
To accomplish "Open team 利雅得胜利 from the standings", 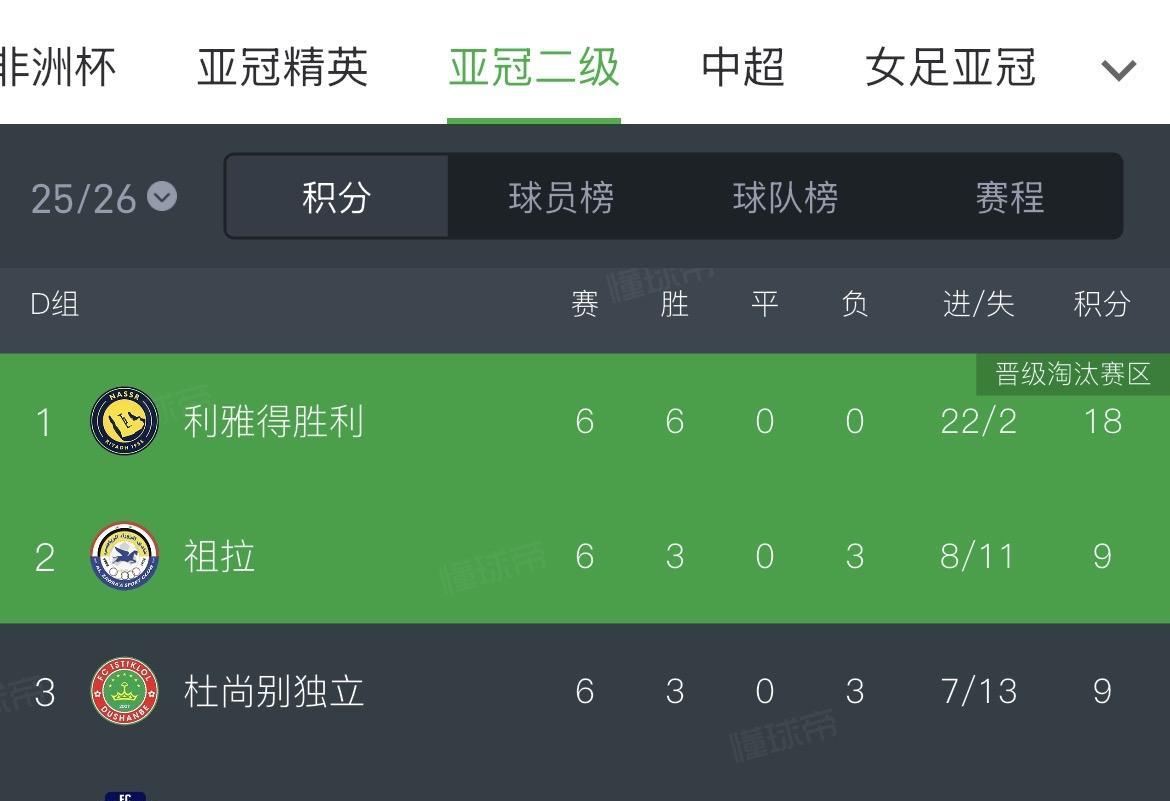I will click(x=273, y=421).
